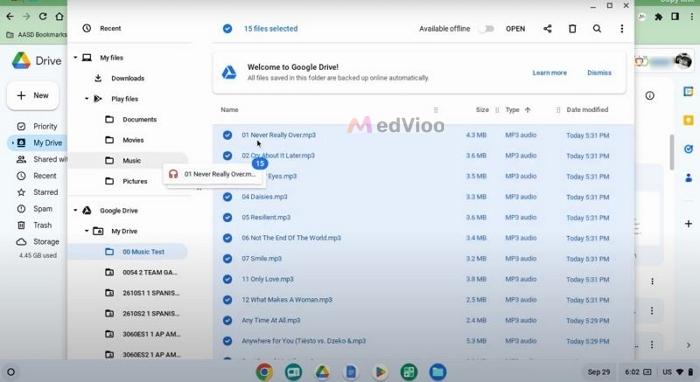Collapse My Drive tree arrow in Files
Viewport: 700px width, 382px height.
click(87, 231)
